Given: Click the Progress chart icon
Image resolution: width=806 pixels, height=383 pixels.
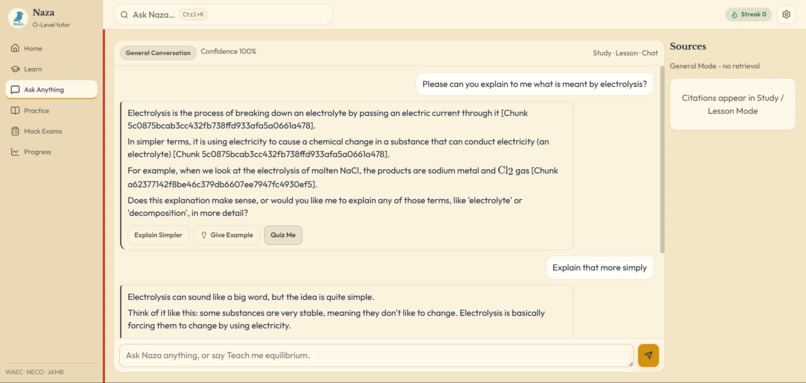Looking at the screenshot, I should coord(15,152).
